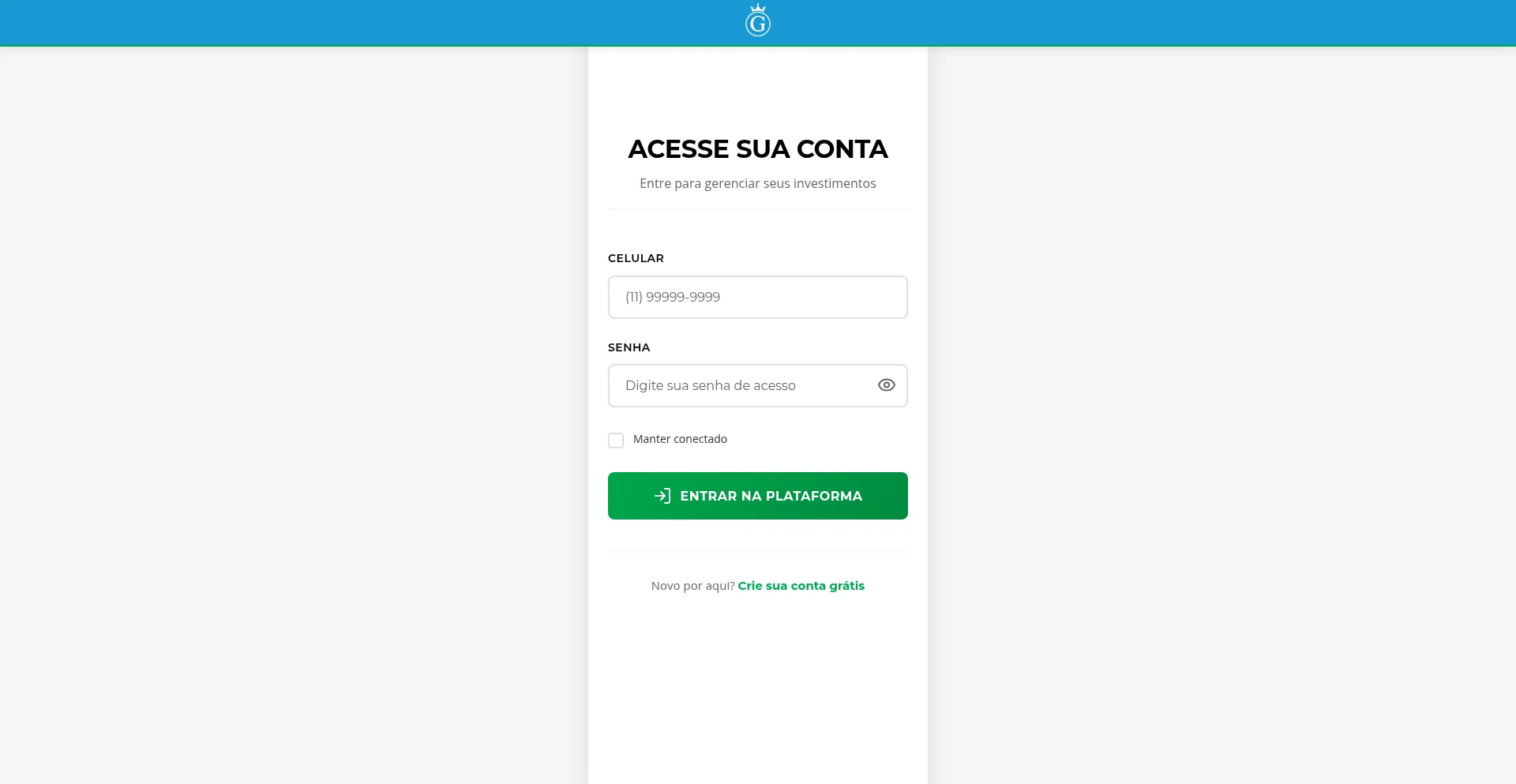Viewport: 1516px width, 784px height.
Task: Tick the Manter conectado checkbox
Action: pos(616,441)
